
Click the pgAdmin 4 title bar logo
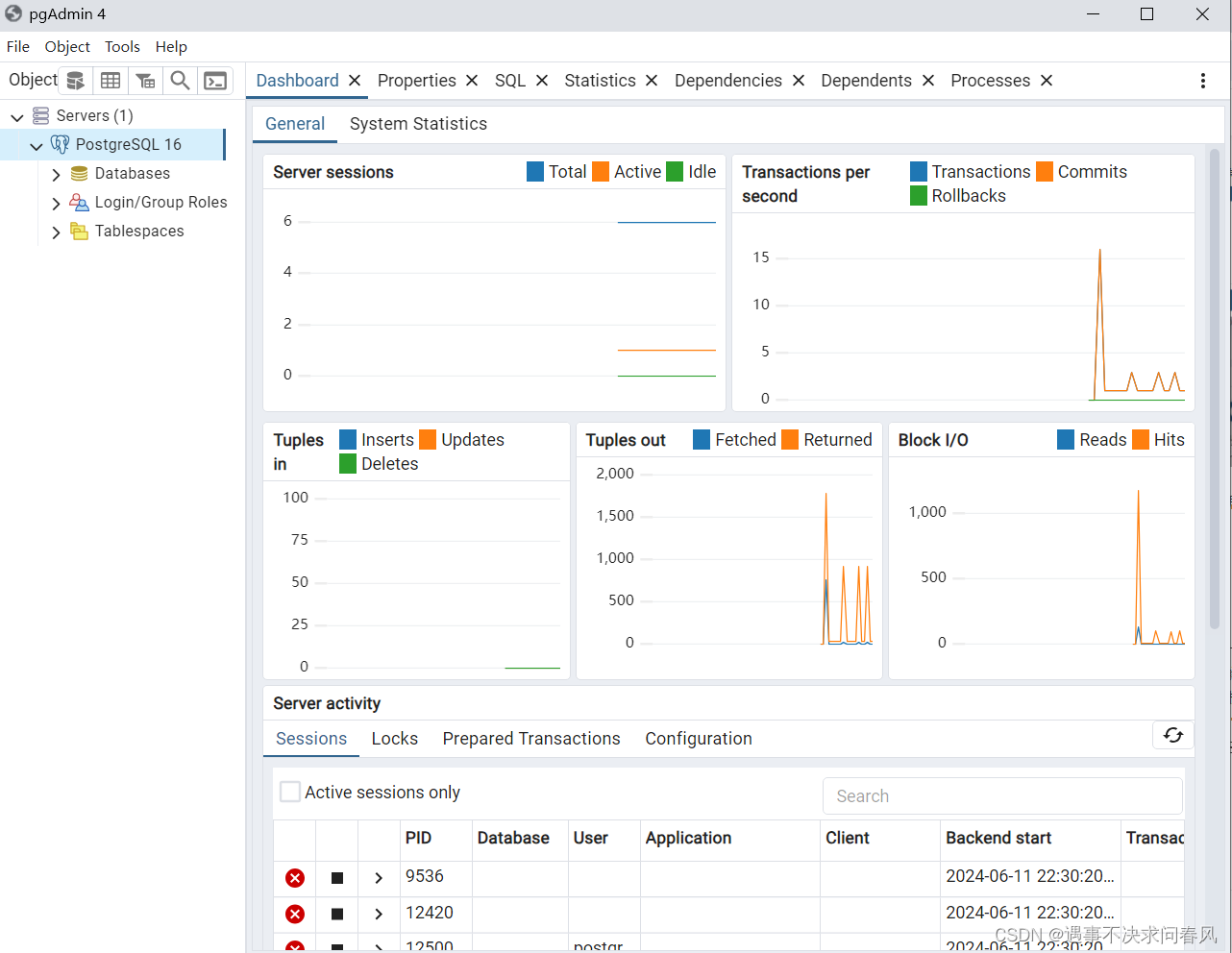[x=13, y=14]
